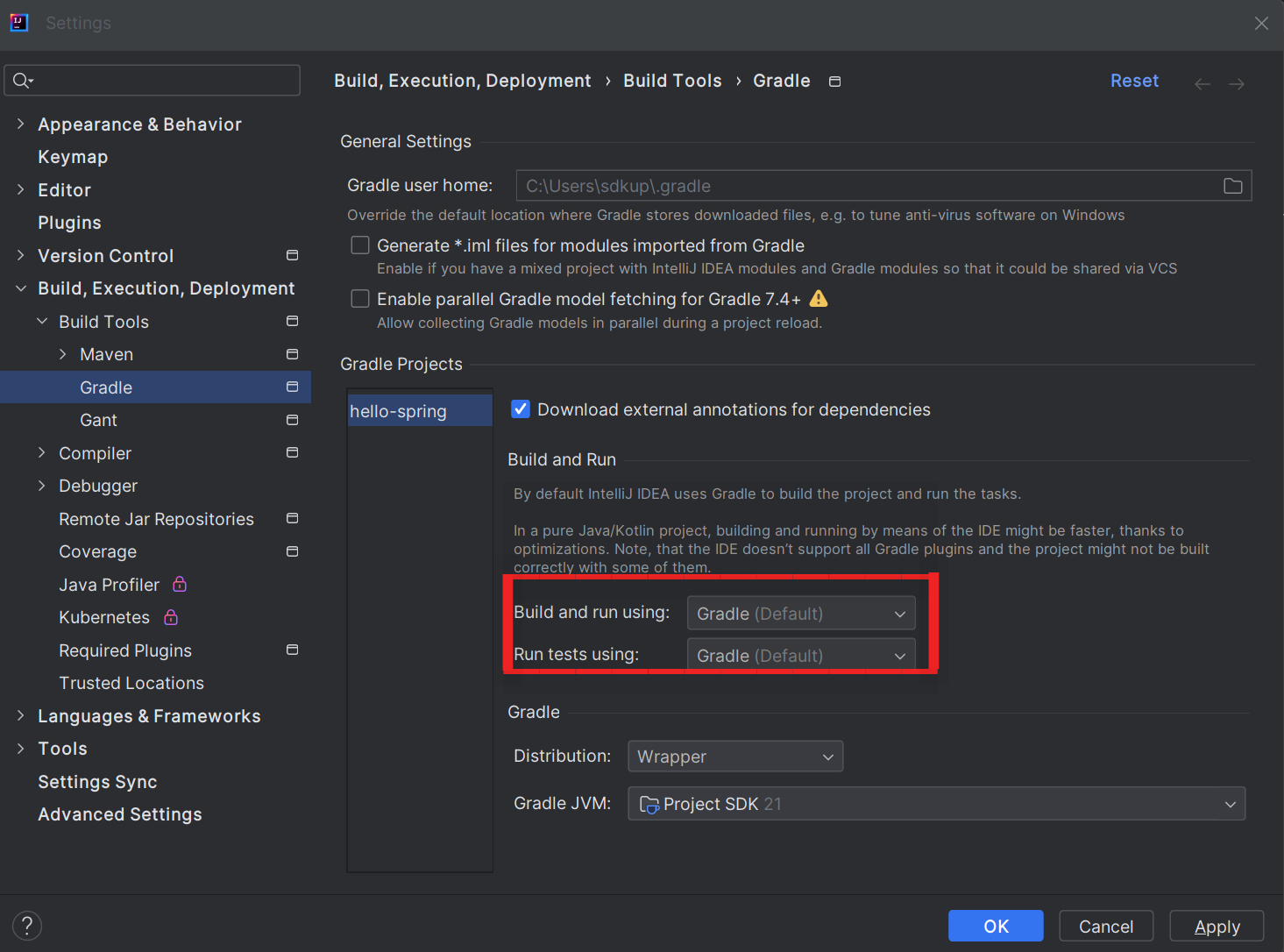Click the Apply button
Viewport: 1284px width, 952px height.
pos(1217,926)
